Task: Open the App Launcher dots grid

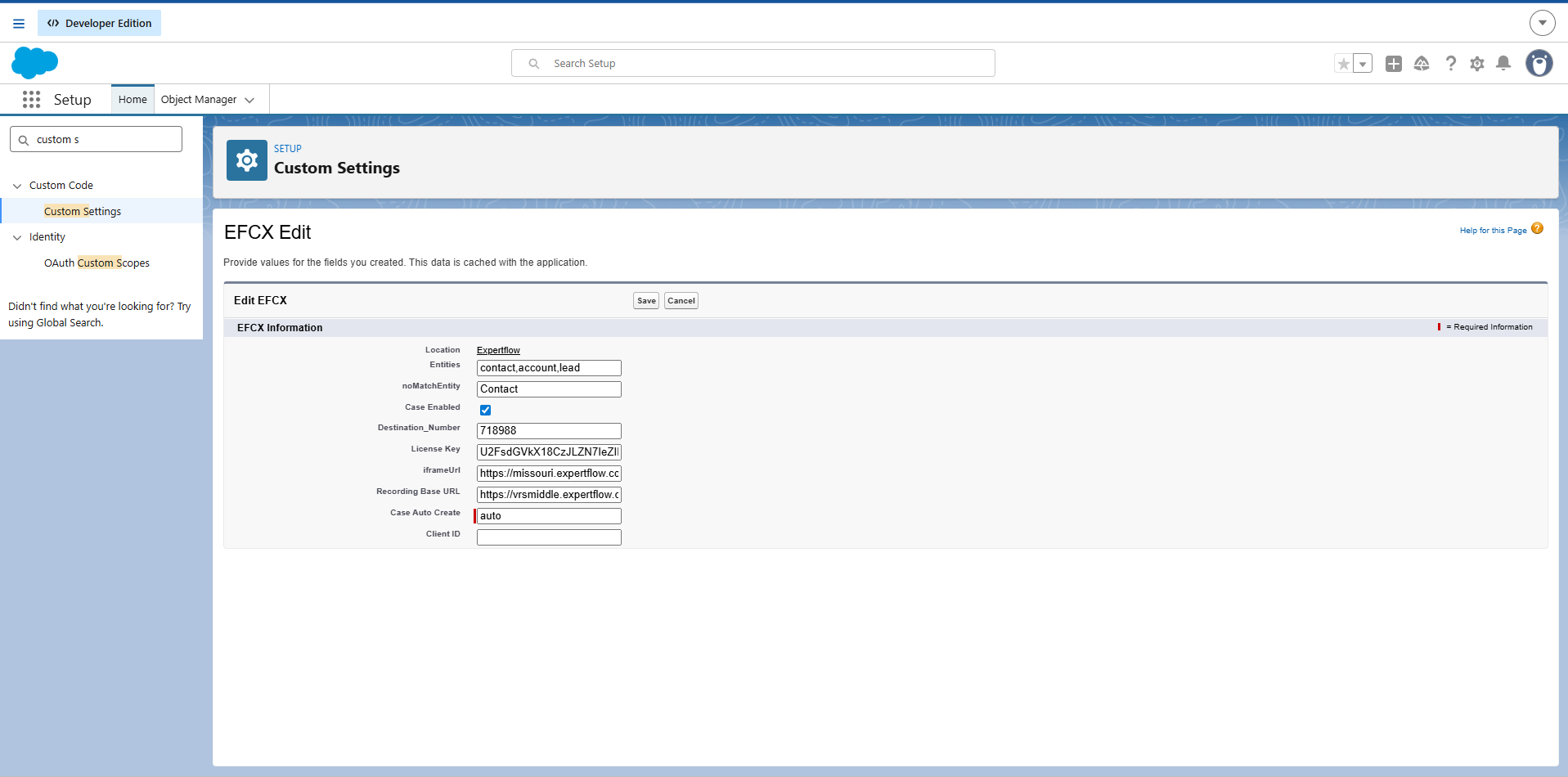Action: (31, 100)
